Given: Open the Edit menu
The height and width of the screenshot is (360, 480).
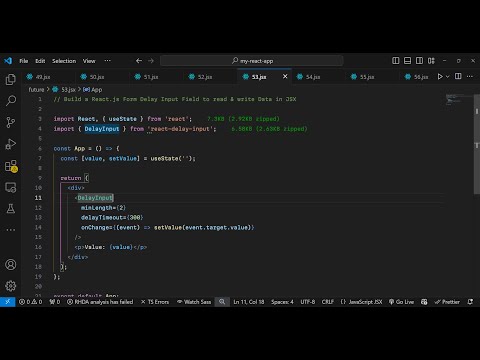Looking at the screenshot, I should 40,61.
